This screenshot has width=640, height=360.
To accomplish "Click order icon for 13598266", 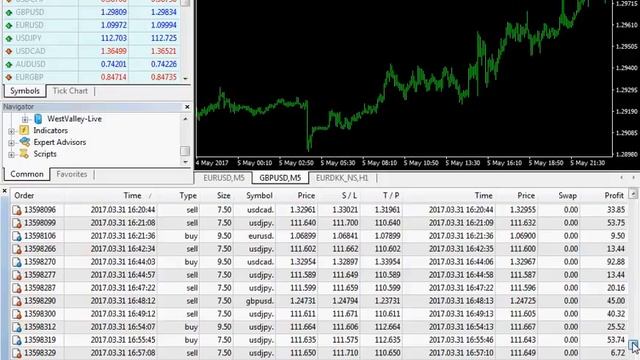I will pyautogui.click(x=17, y=249).
